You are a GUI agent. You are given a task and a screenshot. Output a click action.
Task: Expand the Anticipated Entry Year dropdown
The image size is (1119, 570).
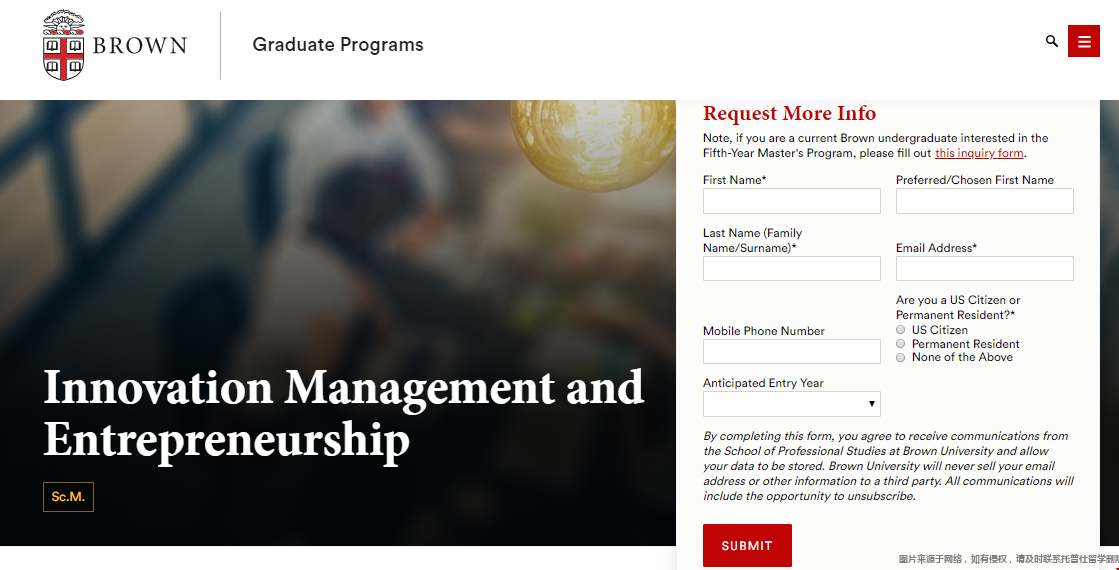coord(791,404)
